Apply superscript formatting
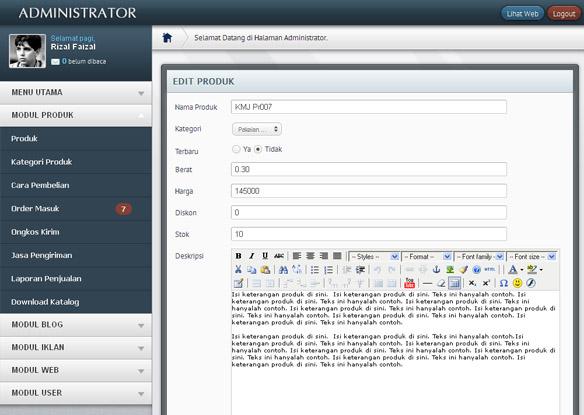The image size is (584, 415). click(486, 283)
